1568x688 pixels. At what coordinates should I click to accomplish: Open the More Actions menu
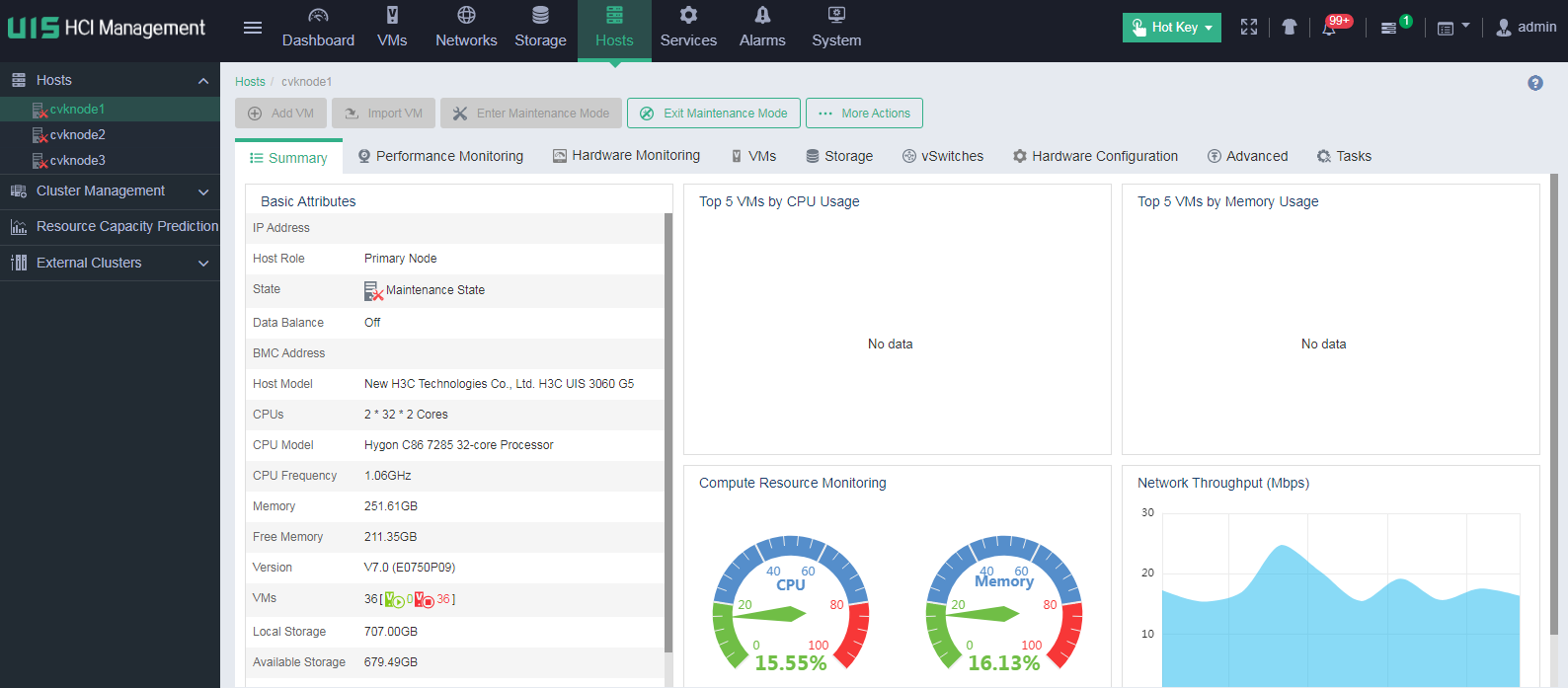(x=864, y=114)
